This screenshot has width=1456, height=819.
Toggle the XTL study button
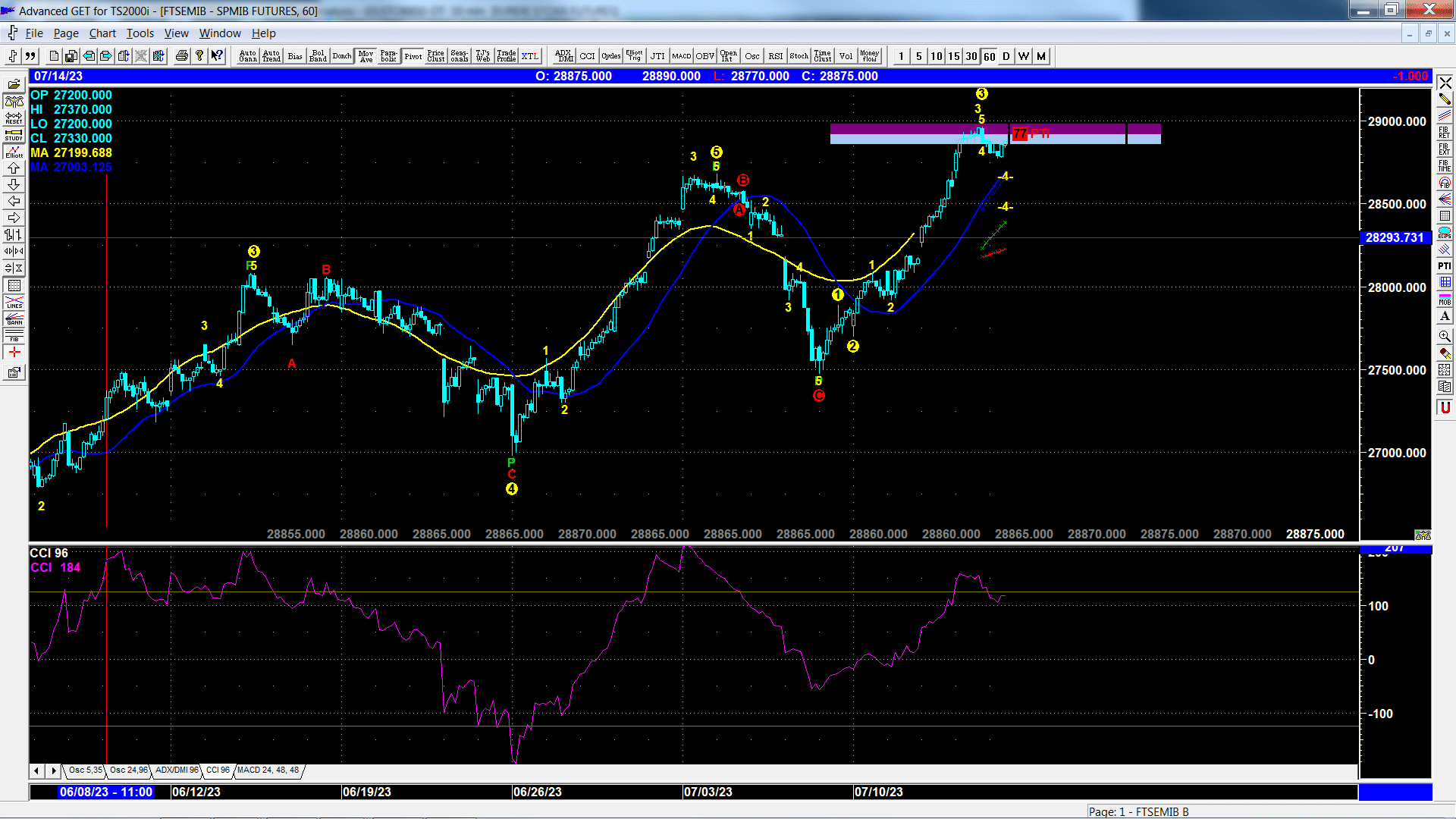530,56
